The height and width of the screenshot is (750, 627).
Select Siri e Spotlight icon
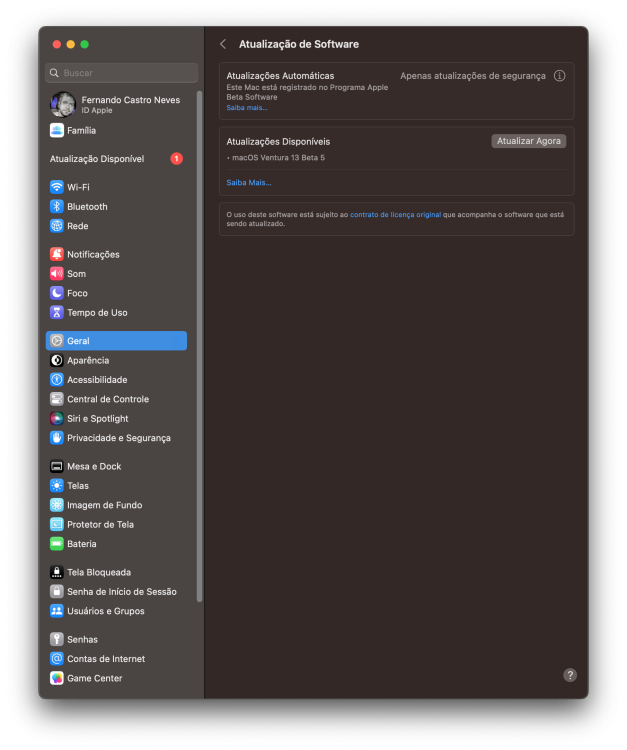click(x=56, y=419)
